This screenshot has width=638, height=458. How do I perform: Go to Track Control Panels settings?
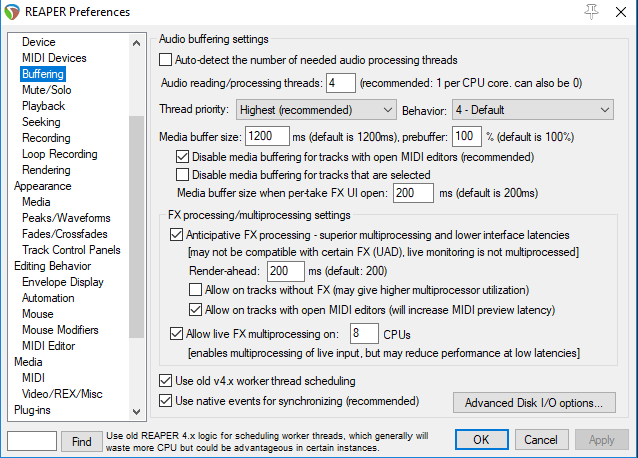pyautogui.click(x=71, y=250)
